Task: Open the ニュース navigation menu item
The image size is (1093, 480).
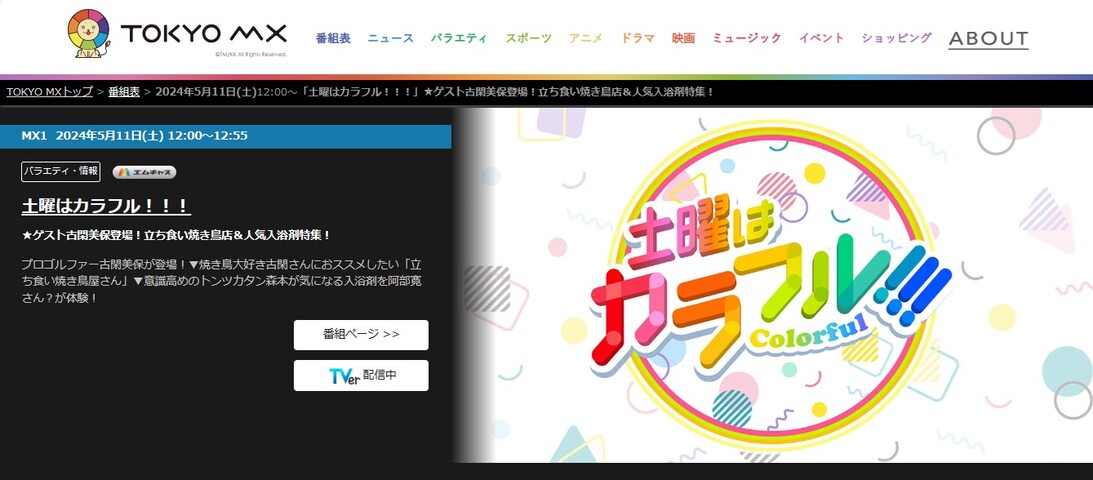Action: click(x=391, y=38)
